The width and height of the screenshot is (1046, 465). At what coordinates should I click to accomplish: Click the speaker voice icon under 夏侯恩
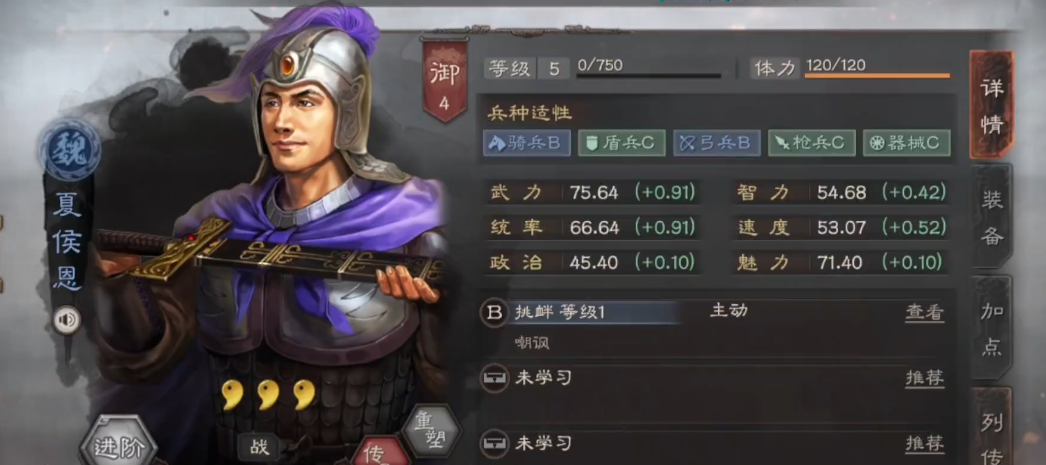[67, 321]
